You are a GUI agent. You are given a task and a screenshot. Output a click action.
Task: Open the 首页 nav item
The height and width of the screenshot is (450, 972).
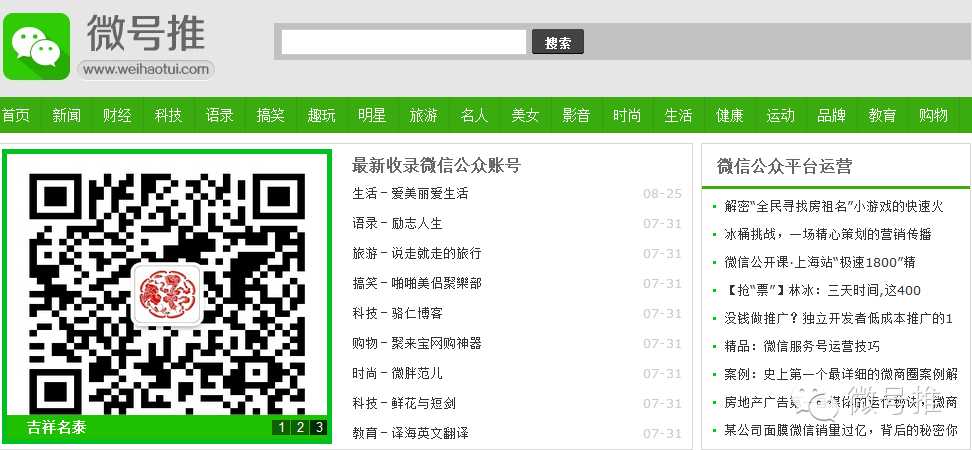point(16,115)
